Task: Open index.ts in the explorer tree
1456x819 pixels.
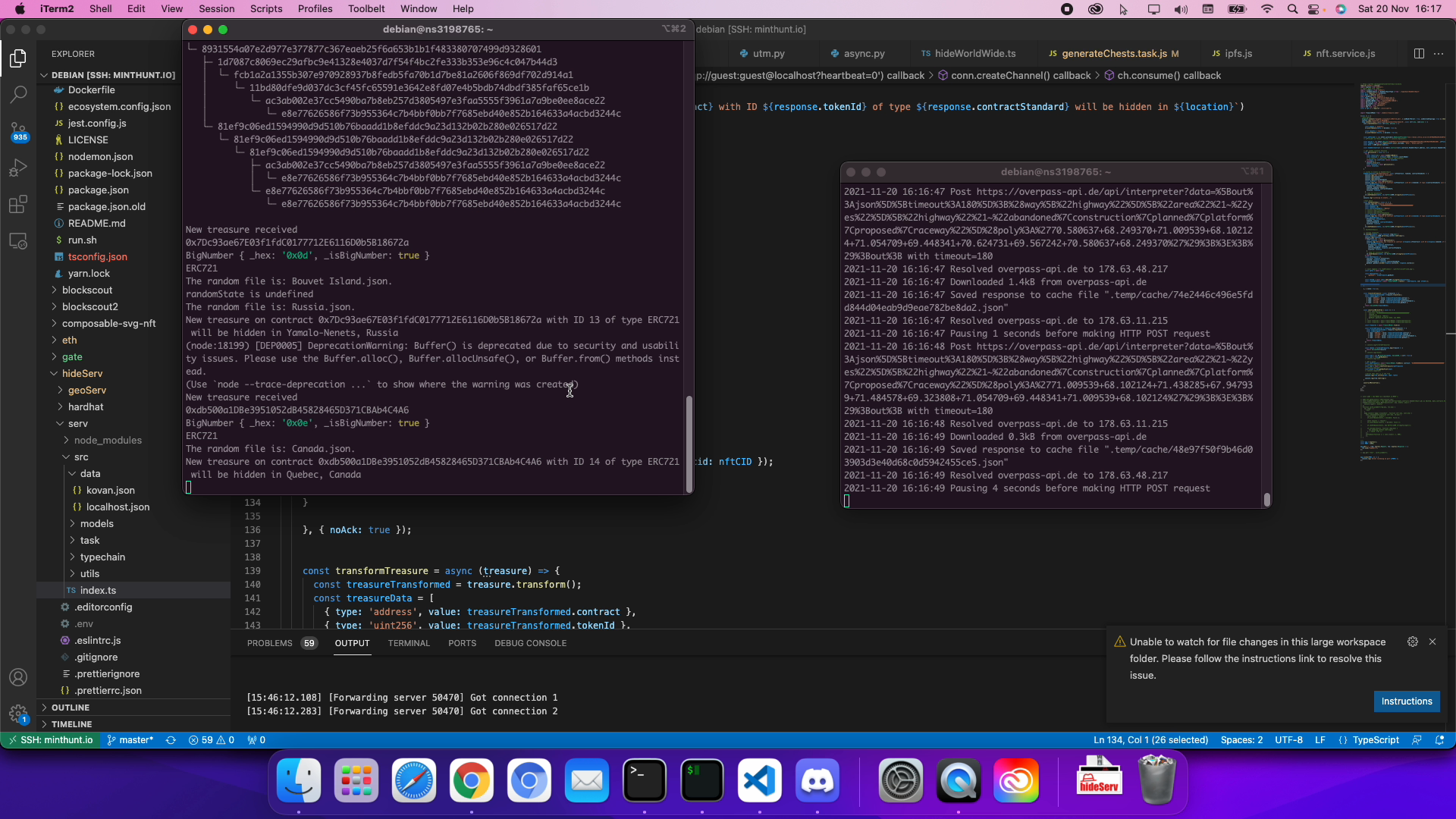Action: point(98,591)
